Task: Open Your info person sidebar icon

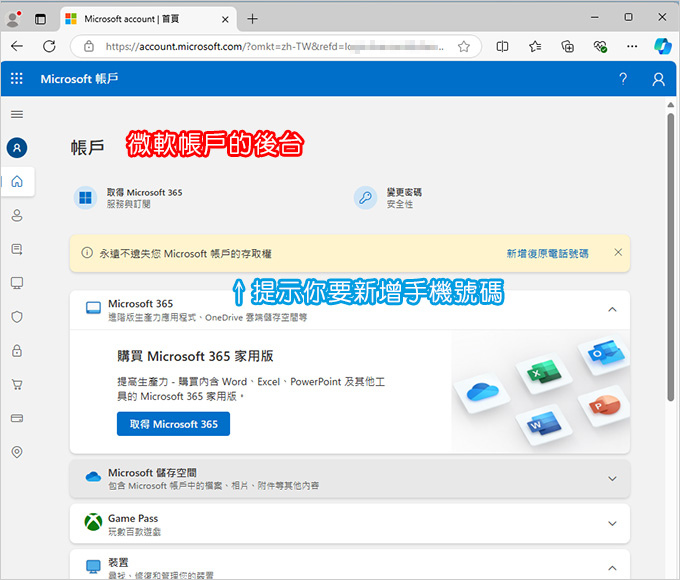Action: (x=17, y=215)
